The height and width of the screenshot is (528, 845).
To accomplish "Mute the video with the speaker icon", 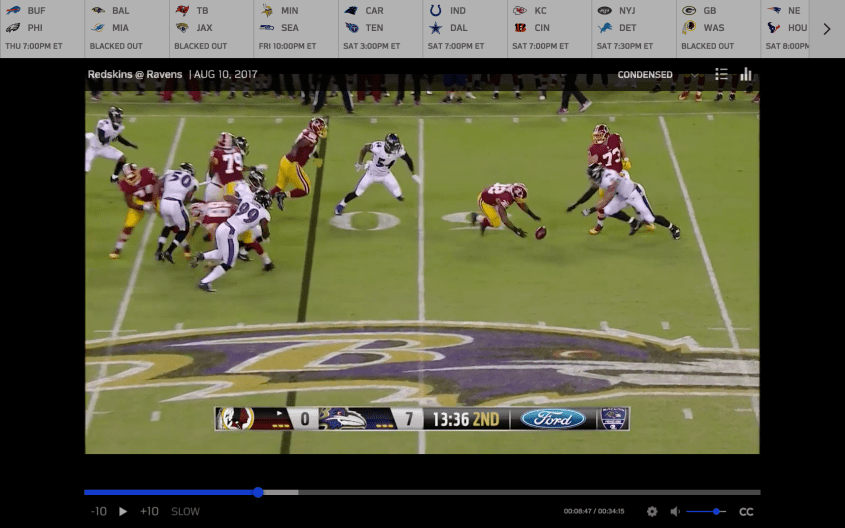I will 675,511.
